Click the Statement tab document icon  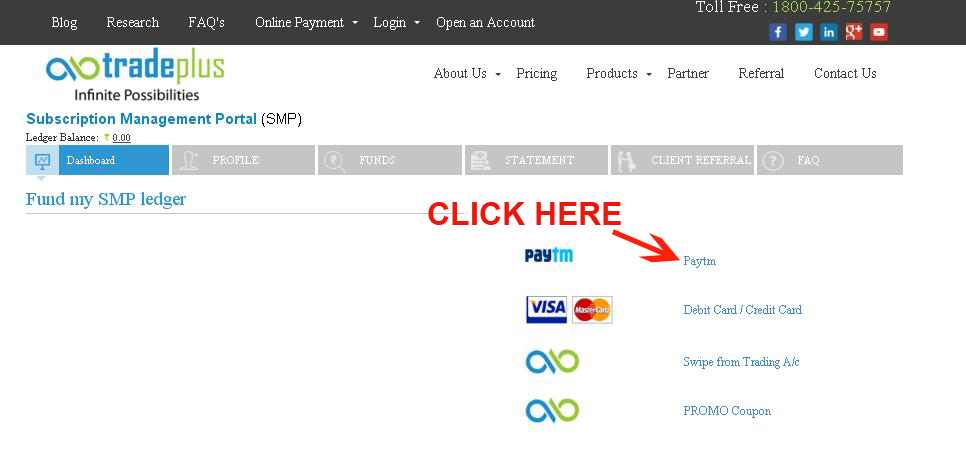481,161
